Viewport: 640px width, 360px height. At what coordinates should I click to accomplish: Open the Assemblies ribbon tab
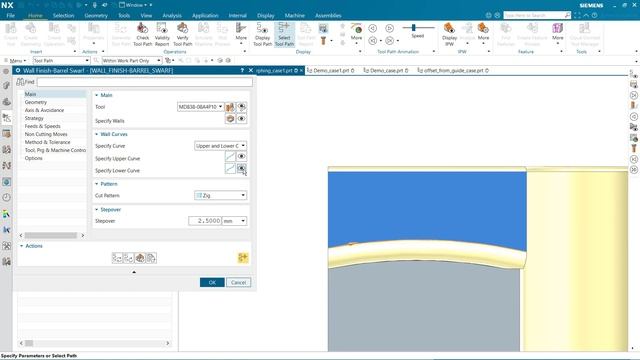328,16
